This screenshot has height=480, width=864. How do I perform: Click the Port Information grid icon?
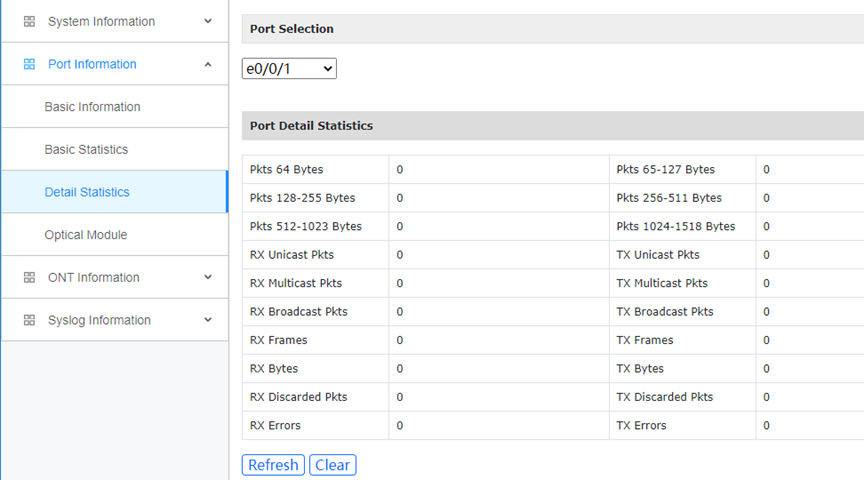pos(29,64)
